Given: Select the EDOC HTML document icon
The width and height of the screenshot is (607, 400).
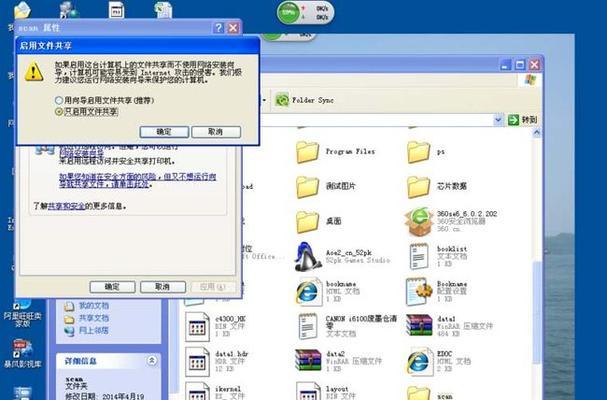Looking at the screenshot, I should pos(420,362).
